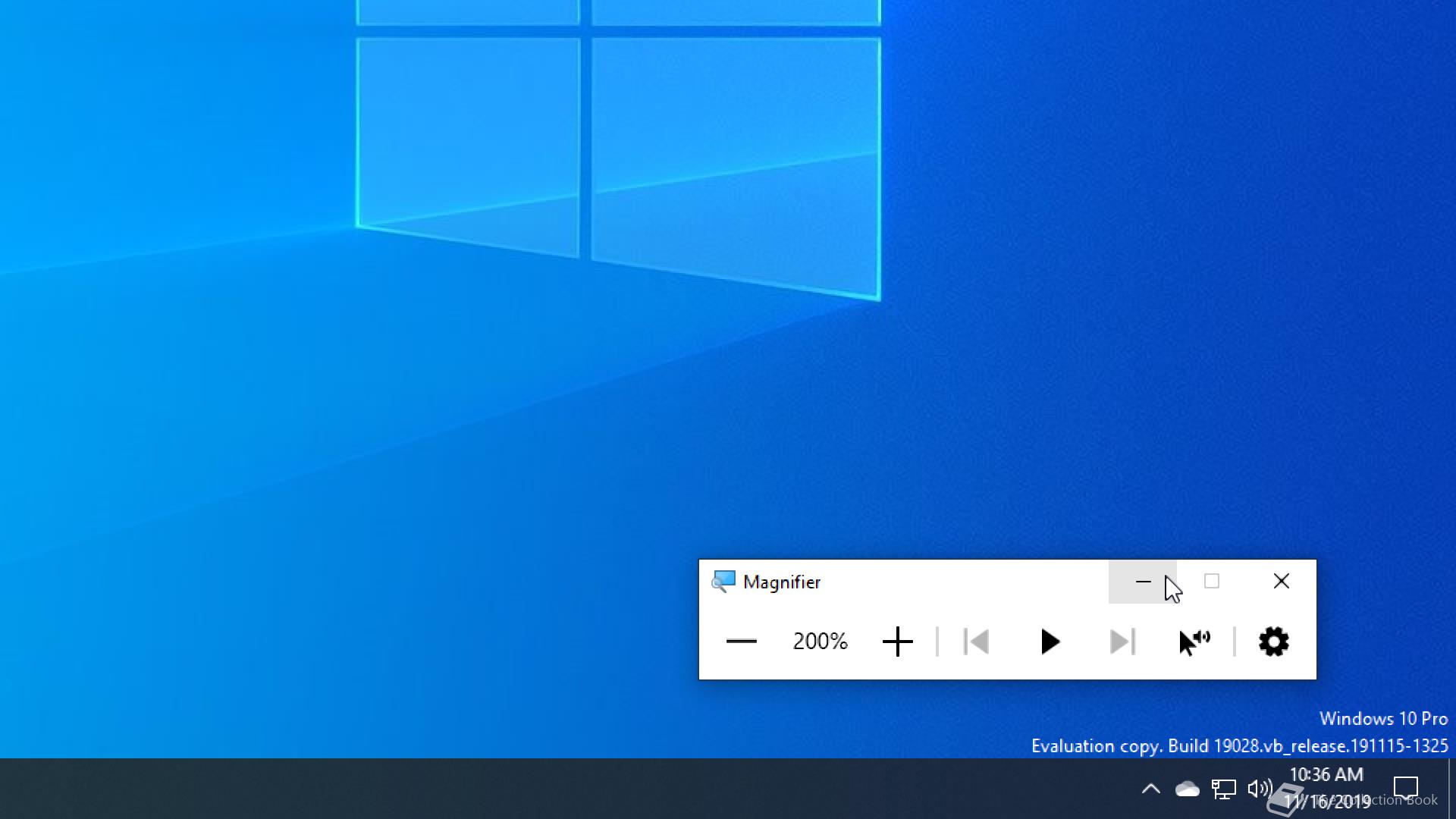Skip to next sentence in Magnifier
Image resolution: width=1456 pixels, height=819 pixels.
[x=1122, y=642]
